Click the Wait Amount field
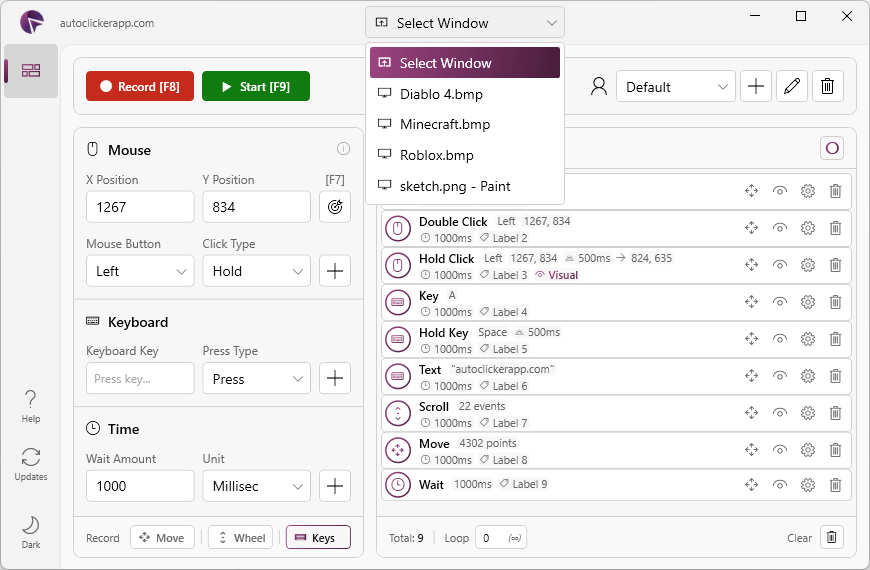This screenshot has height=570, width=870. tap(140, 486)
